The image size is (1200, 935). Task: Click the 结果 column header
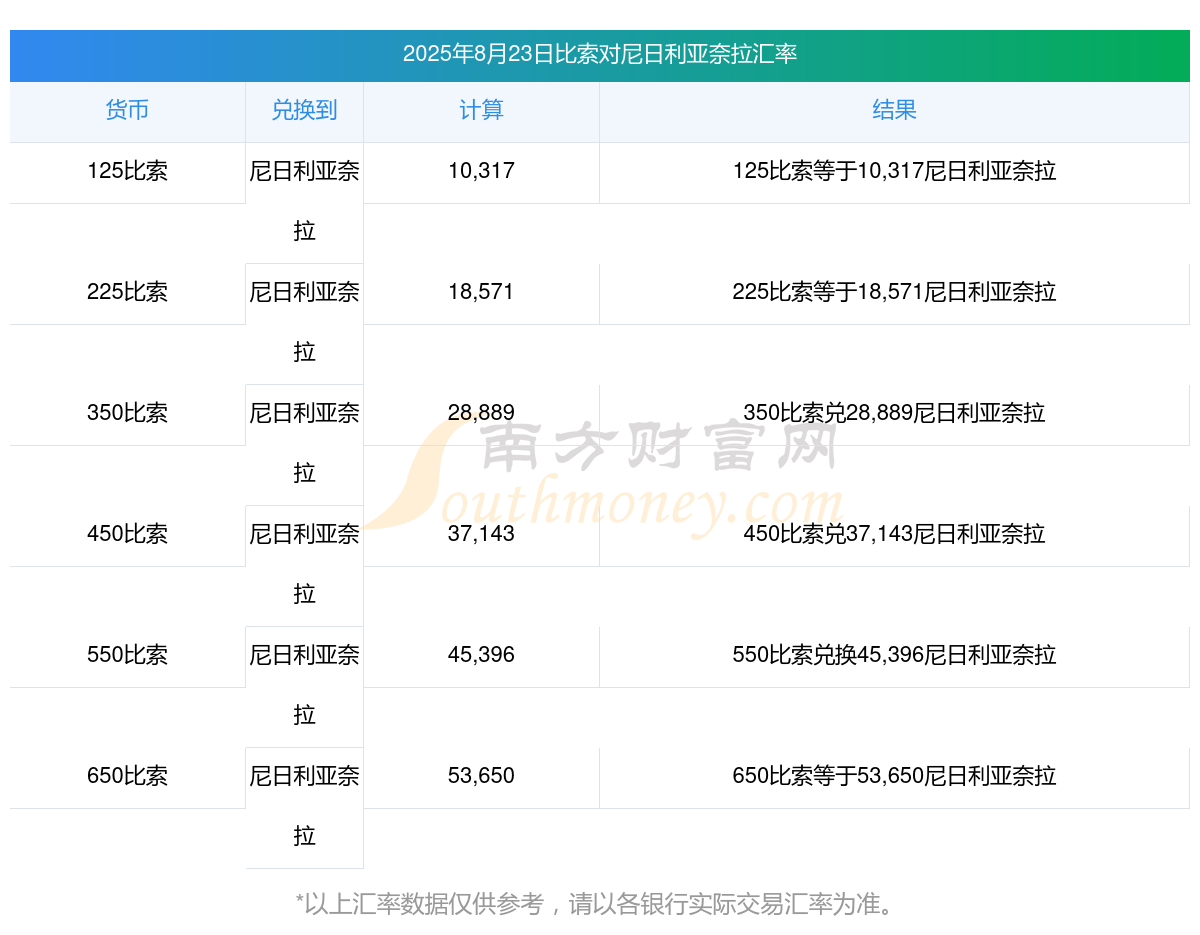tap(894, 110)
